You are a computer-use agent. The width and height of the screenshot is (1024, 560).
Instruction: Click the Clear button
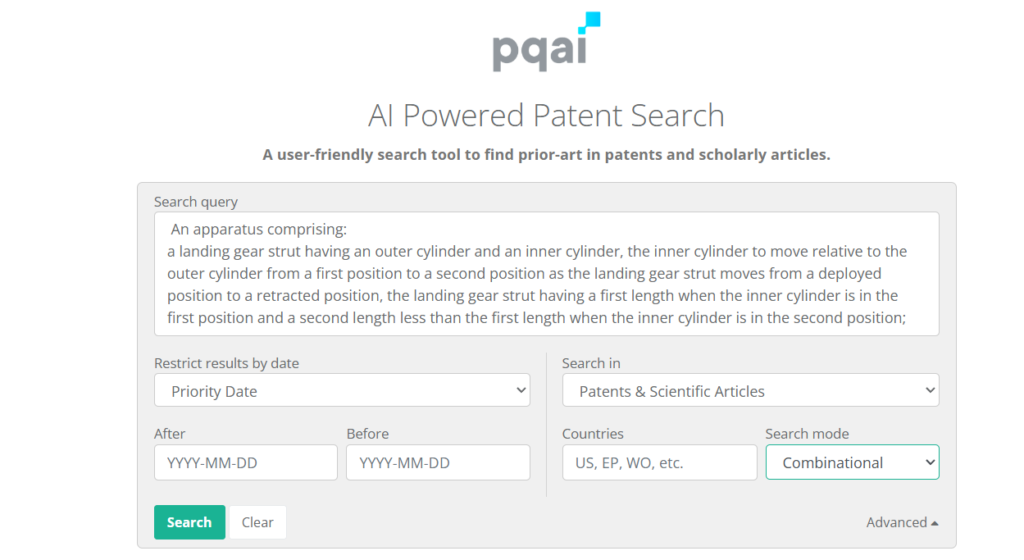257,522
